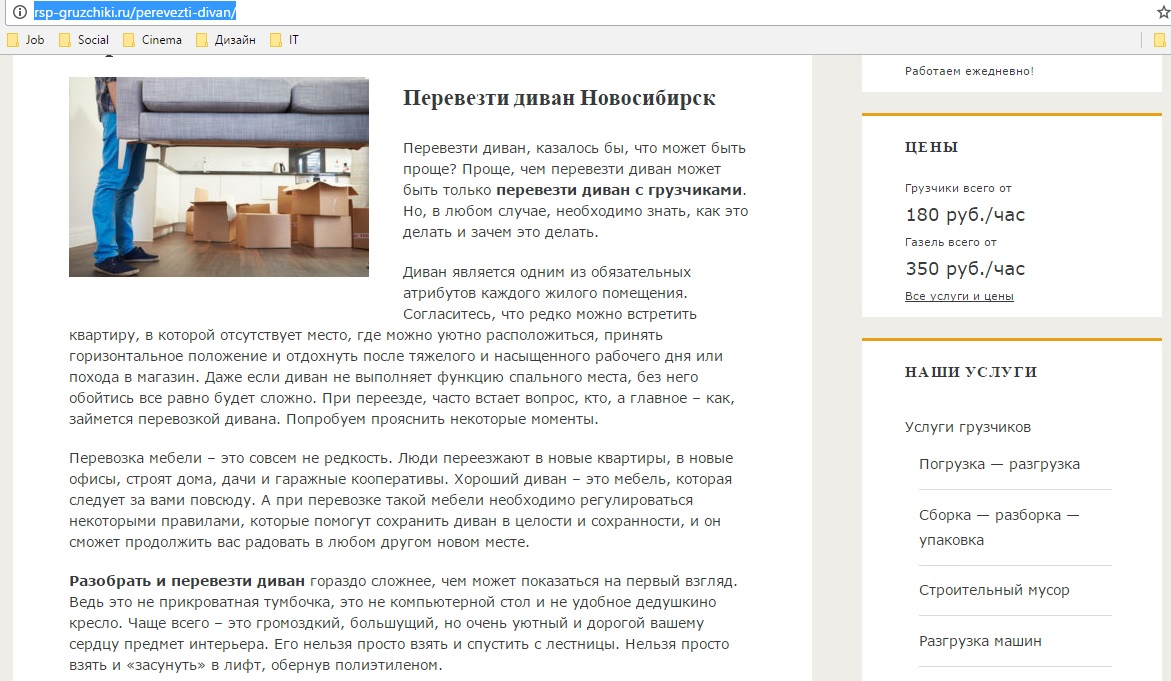
Task: Open the Cinema bookmarks folder
Action: click(x=152, y=40)
